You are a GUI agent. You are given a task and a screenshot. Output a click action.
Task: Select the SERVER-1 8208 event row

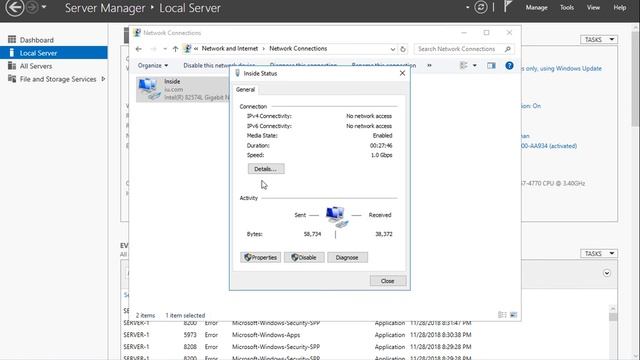pos(297,347)
